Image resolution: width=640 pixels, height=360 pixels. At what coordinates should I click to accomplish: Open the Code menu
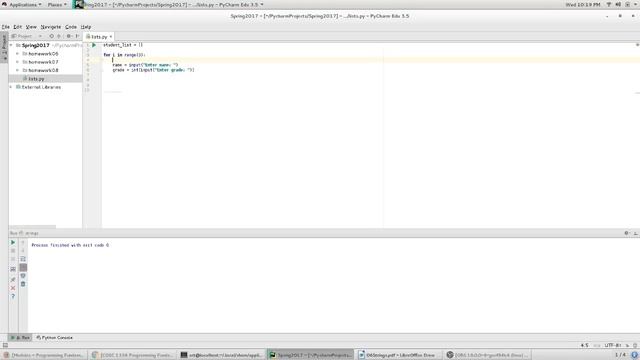pos(71,27)
